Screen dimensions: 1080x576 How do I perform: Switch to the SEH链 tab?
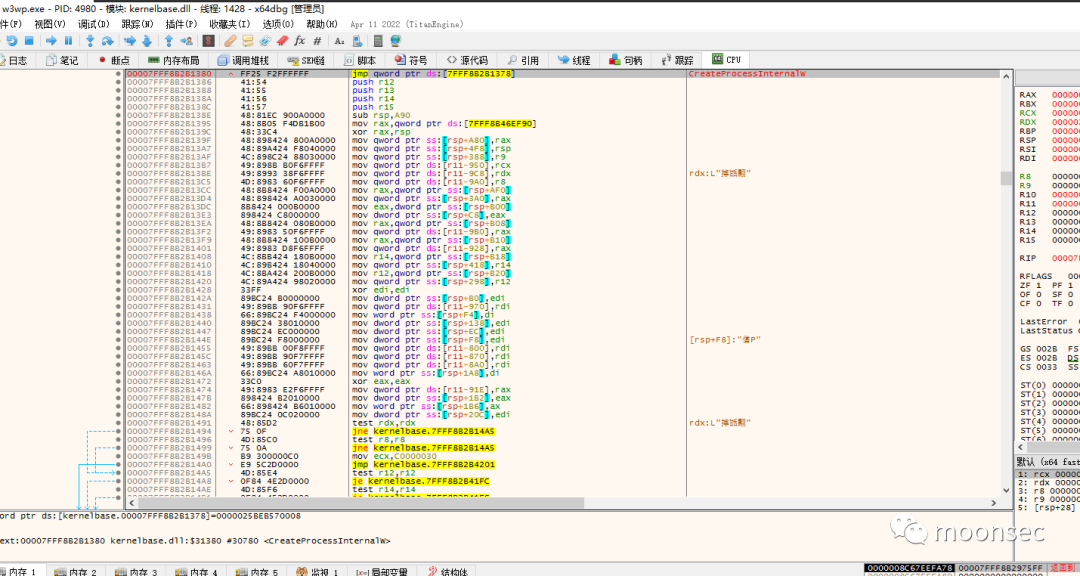click(x=306, y=61)
